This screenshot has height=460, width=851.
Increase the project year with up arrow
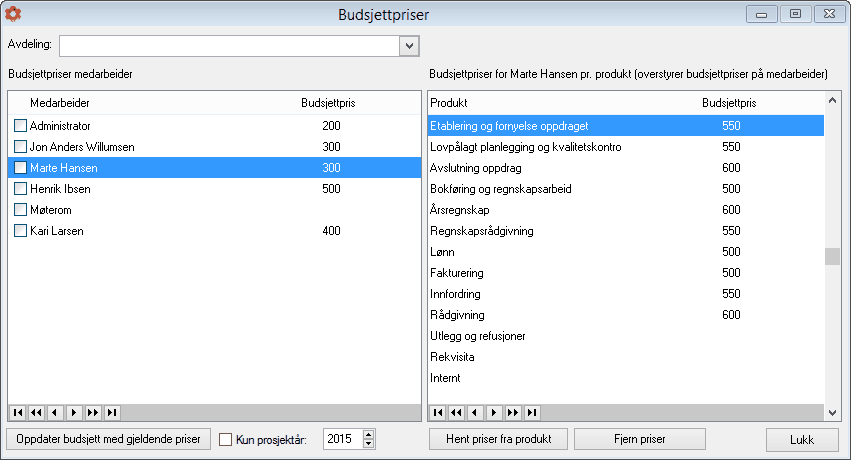point(369,435)
